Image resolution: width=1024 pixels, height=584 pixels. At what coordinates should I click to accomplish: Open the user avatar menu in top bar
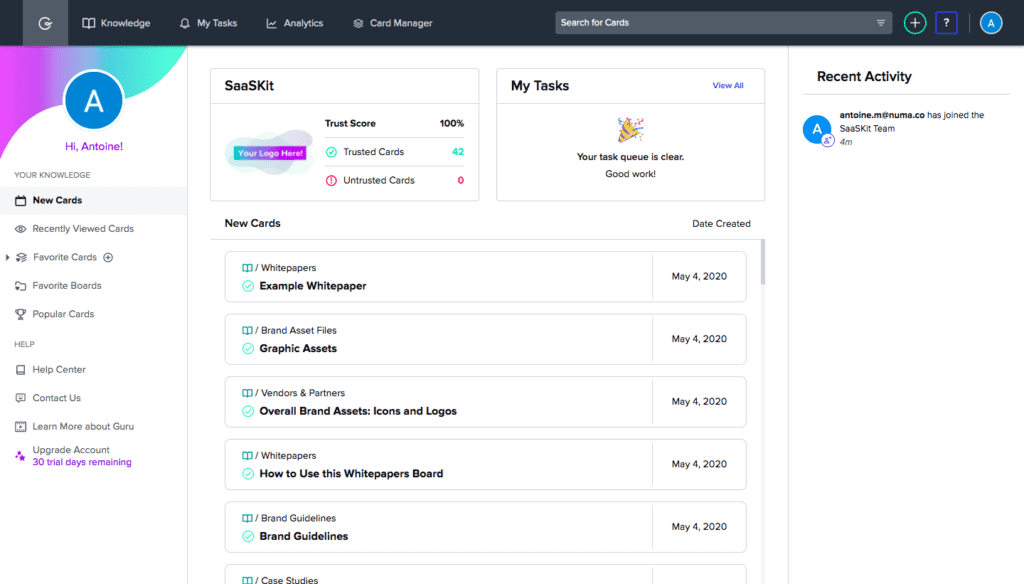pyautogui.click(x=991, y=23)
